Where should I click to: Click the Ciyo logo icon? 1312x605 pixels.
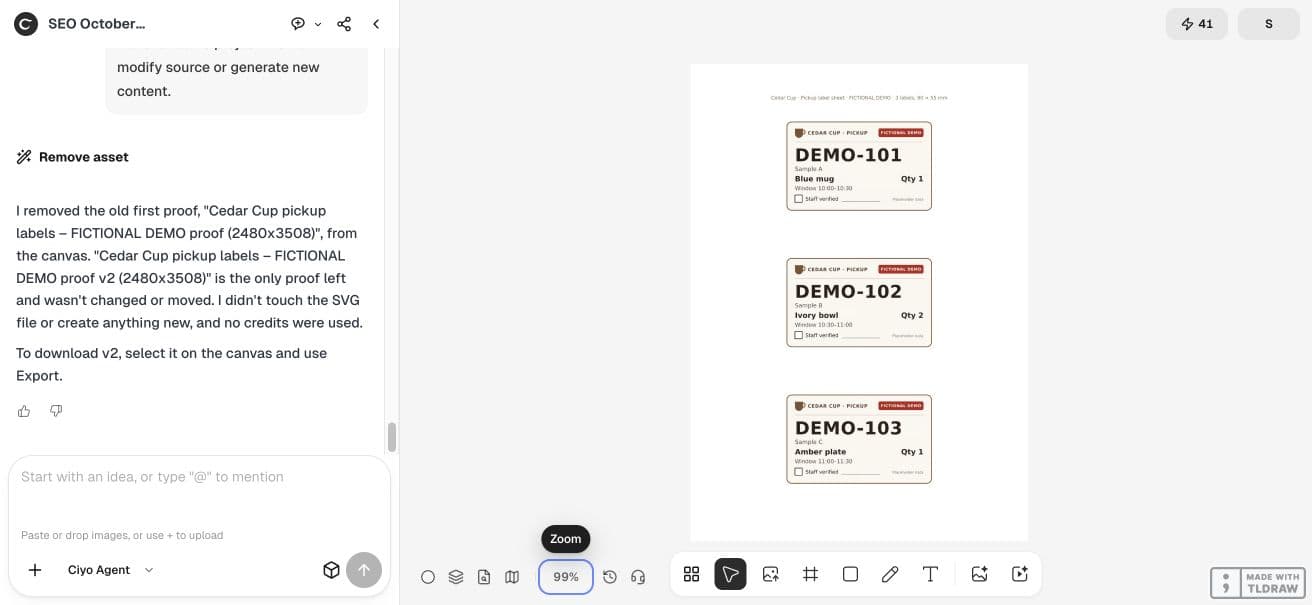pyautogui.click(x=26, y=24)
